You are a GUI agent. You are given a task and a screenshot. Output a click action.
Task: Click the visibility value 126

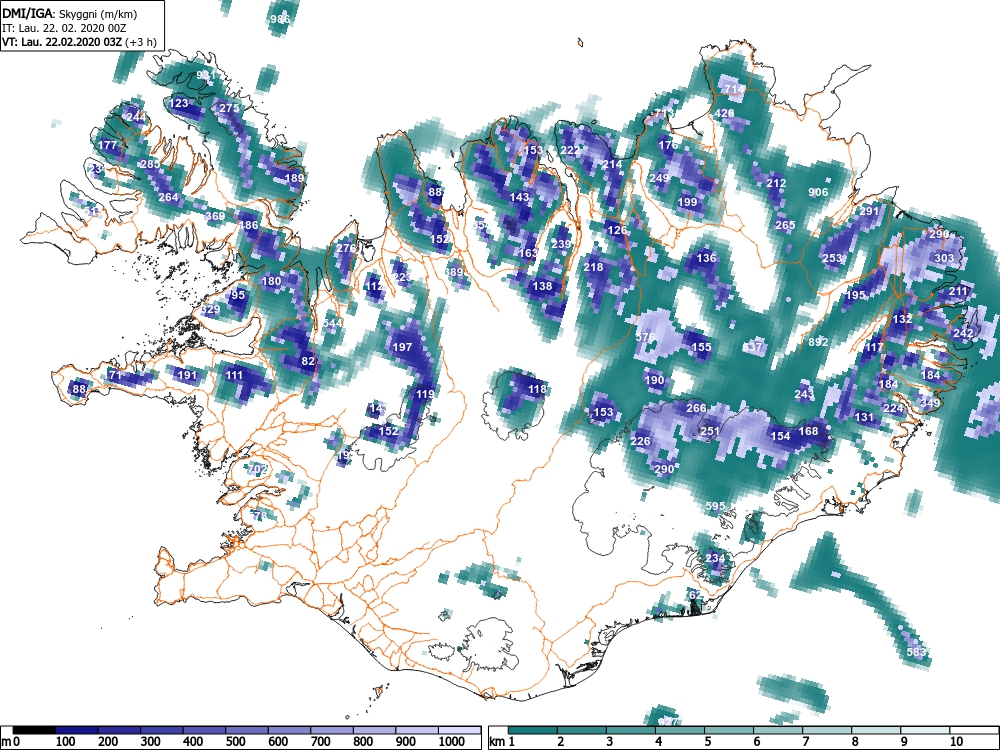(x=617, y=230)
